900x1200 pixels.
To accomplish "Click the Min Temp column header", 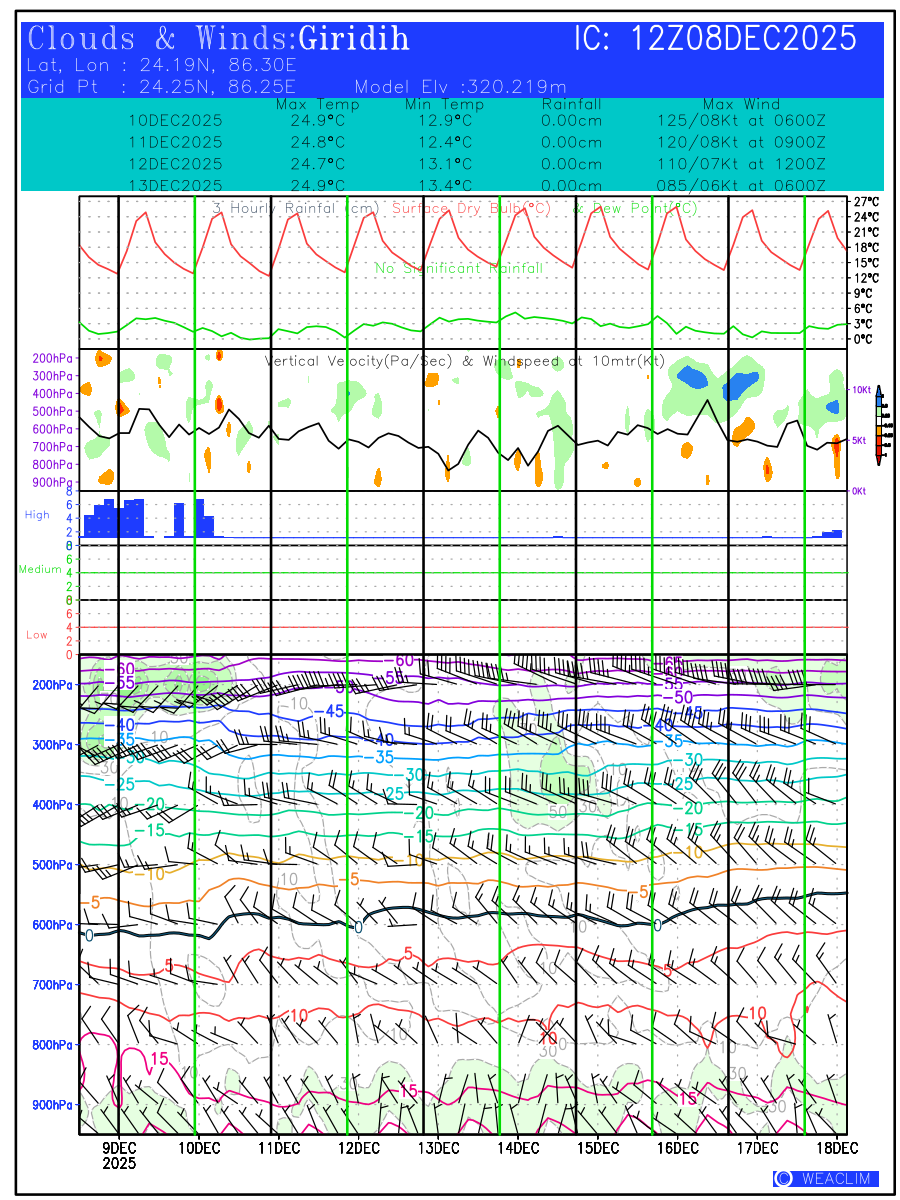I will (444, 104).
